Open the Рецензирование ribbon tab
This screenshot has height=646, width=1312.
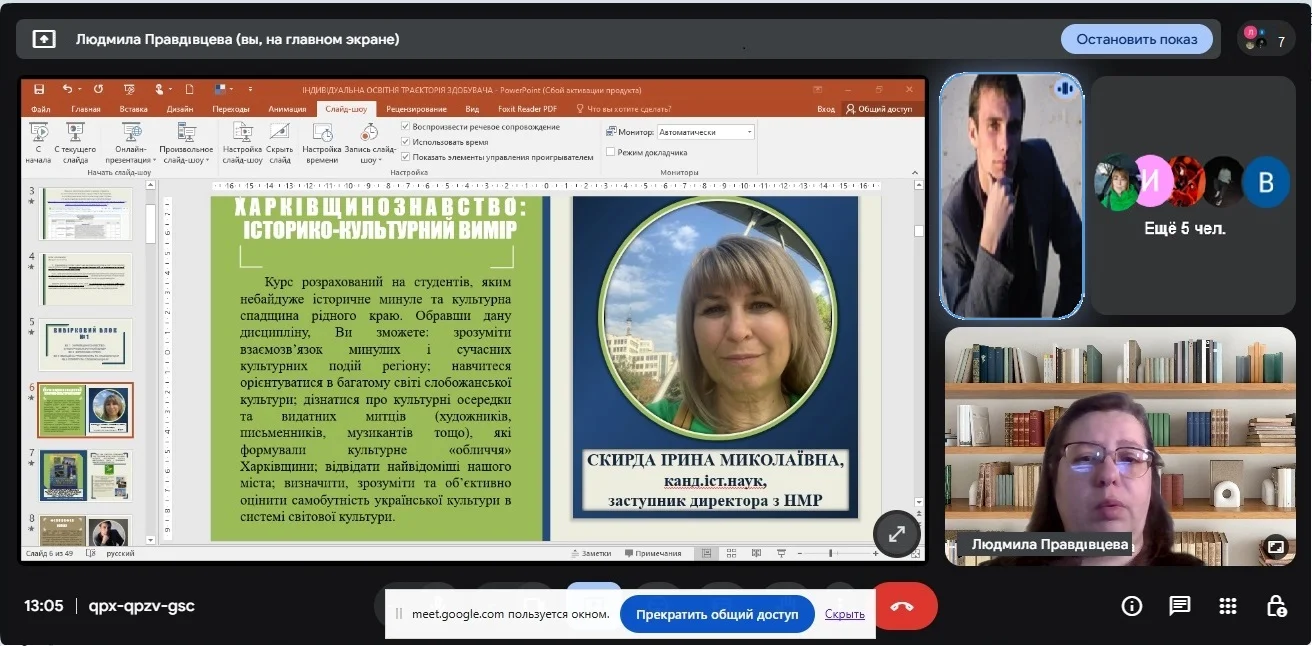tap(416, 109)
